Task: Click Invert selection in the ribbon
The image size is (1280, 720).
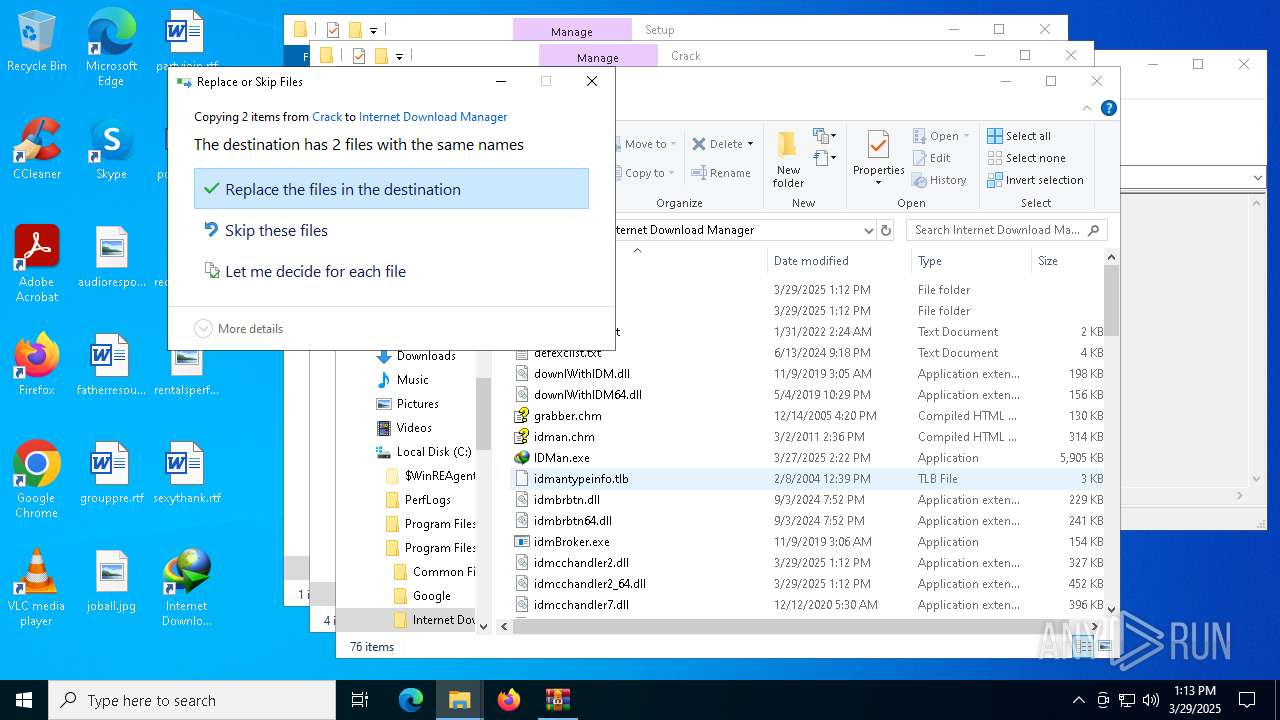Action: click(x=1035, y=180)
